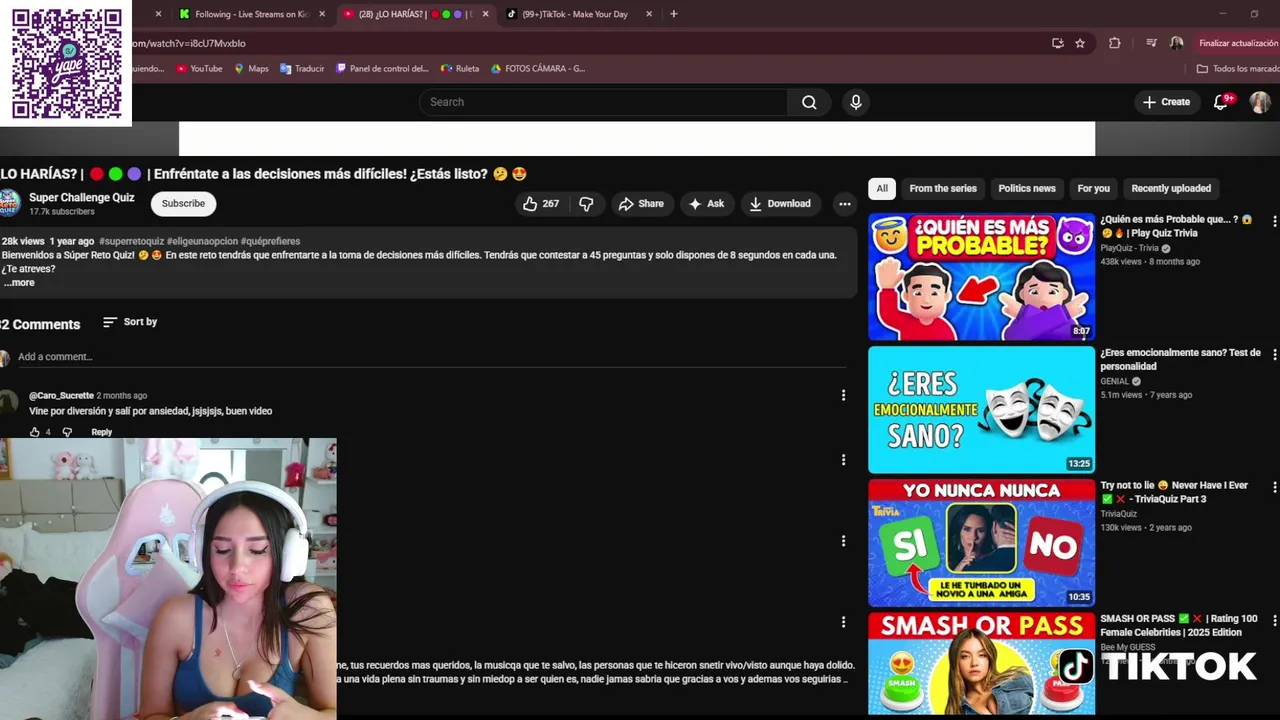The height and width of the screenshot is (720, 1280).
Task: Click the #superretoquiz hashtag
Action: pyautogui.click(x=131, y=241)
